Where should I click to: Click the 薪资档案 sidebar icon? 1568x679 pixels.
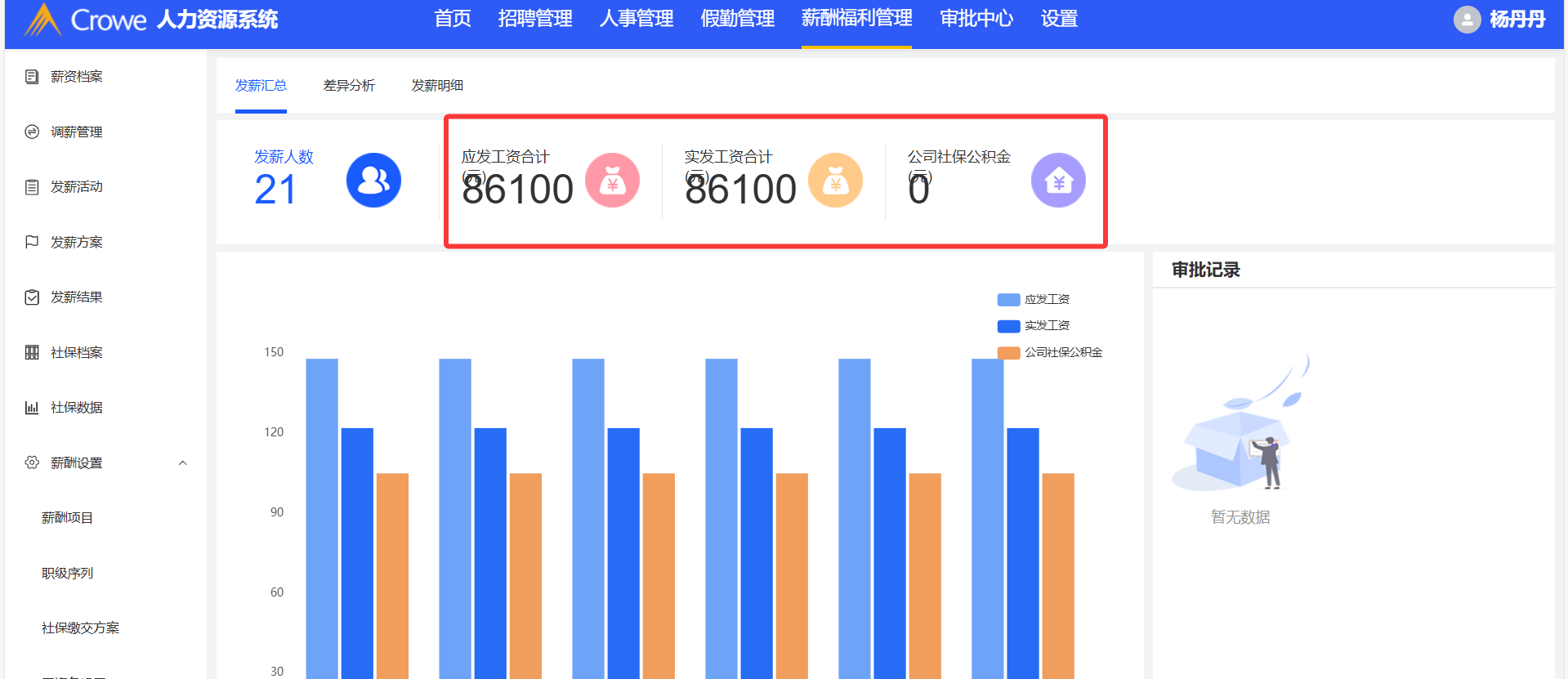32,77
